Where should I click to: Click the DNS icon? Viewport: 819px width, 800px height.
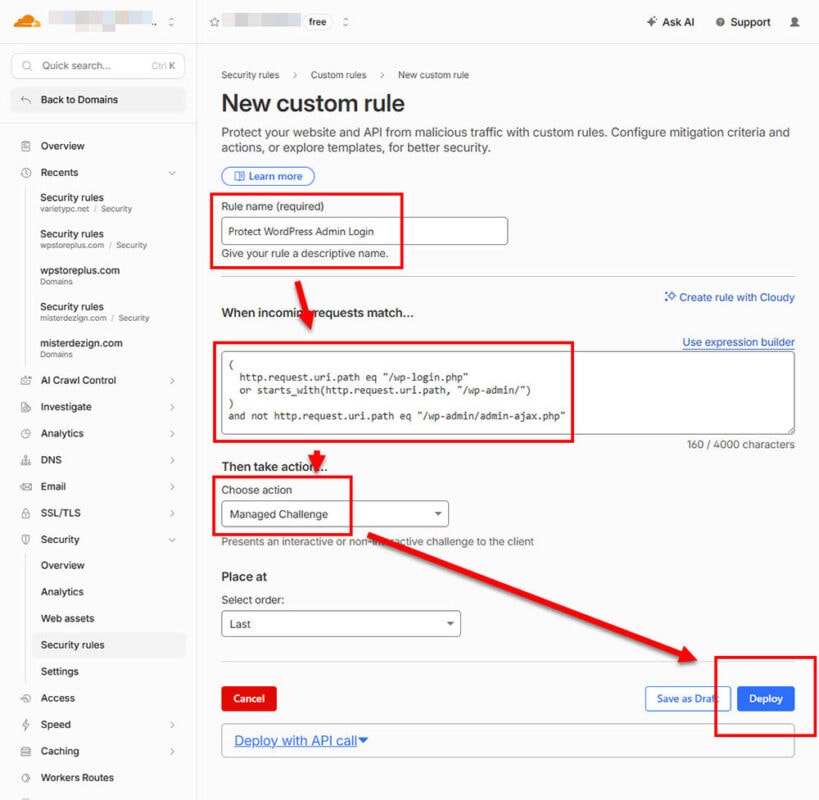coord(26,461)
